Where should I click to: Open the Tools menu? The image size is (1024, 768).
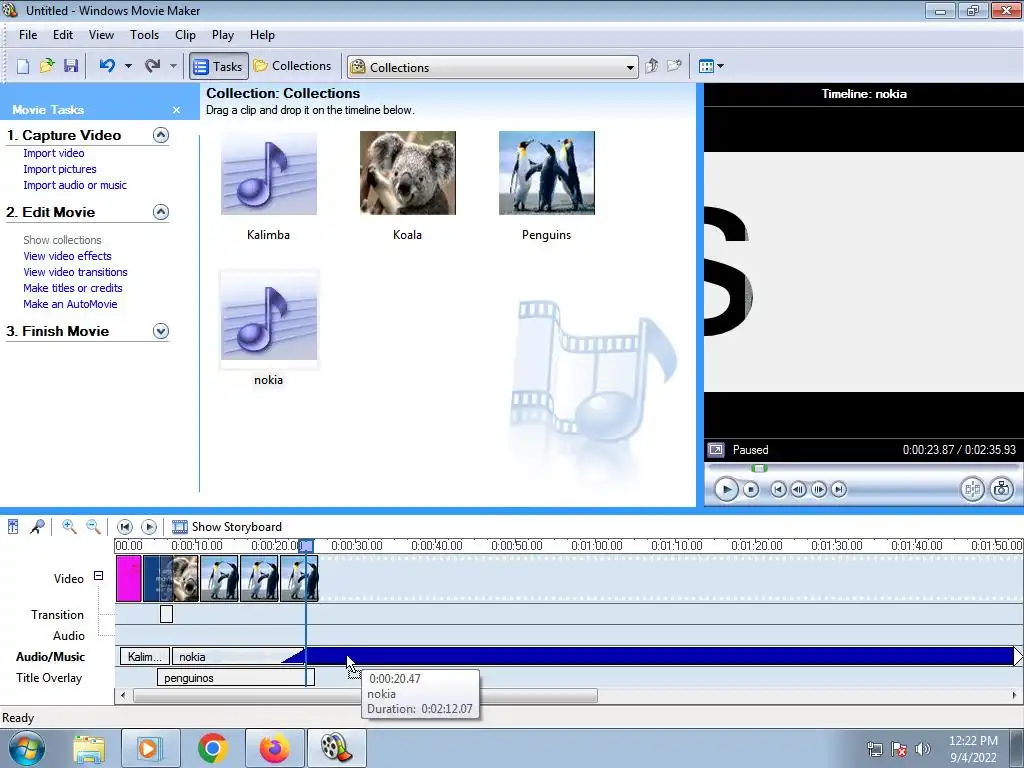click(x=144, y=35)
